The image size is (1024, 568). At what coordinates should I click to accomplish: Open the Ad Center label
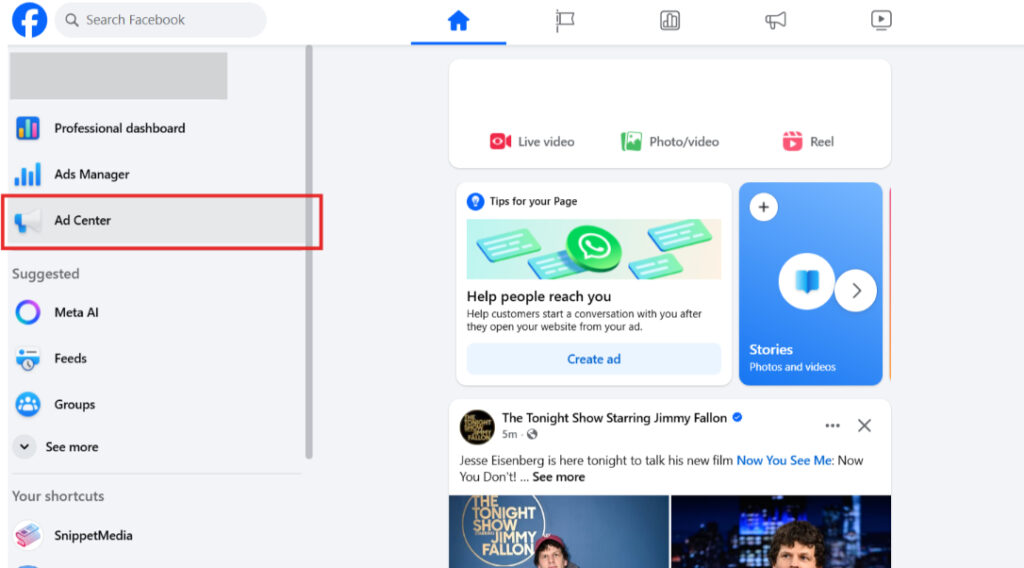coord(82,221)
